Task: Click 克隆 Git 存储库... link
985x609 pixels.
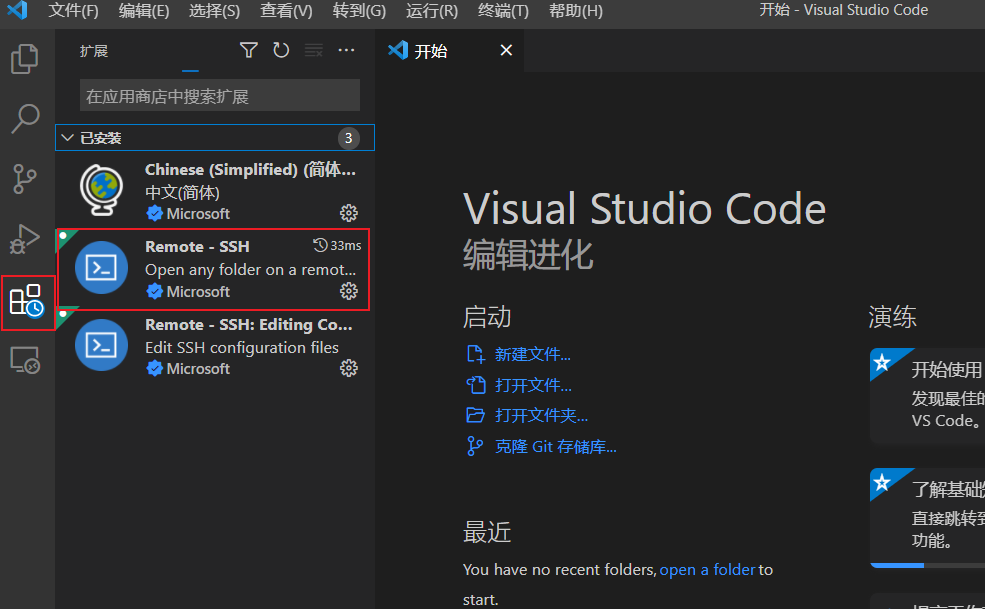Action: [556, 446]
